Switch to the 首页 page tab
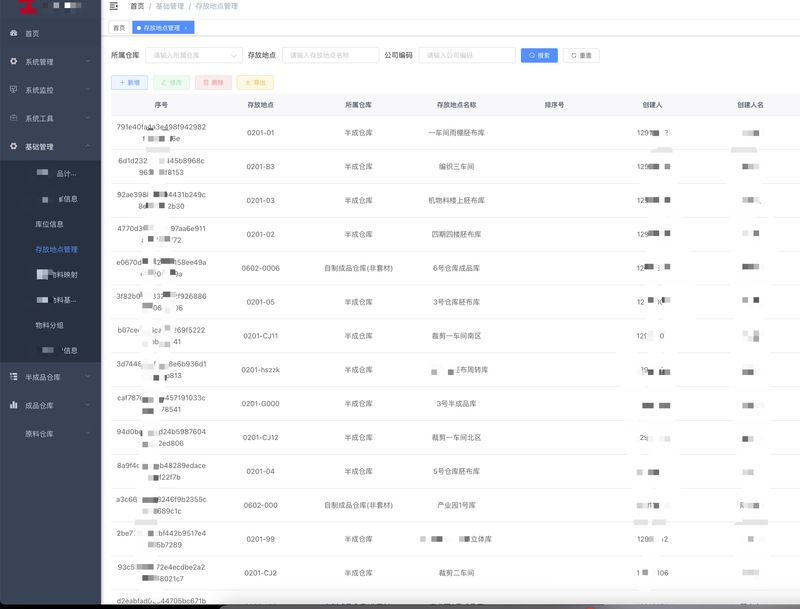The image size is (800, 609). [119, 28]
